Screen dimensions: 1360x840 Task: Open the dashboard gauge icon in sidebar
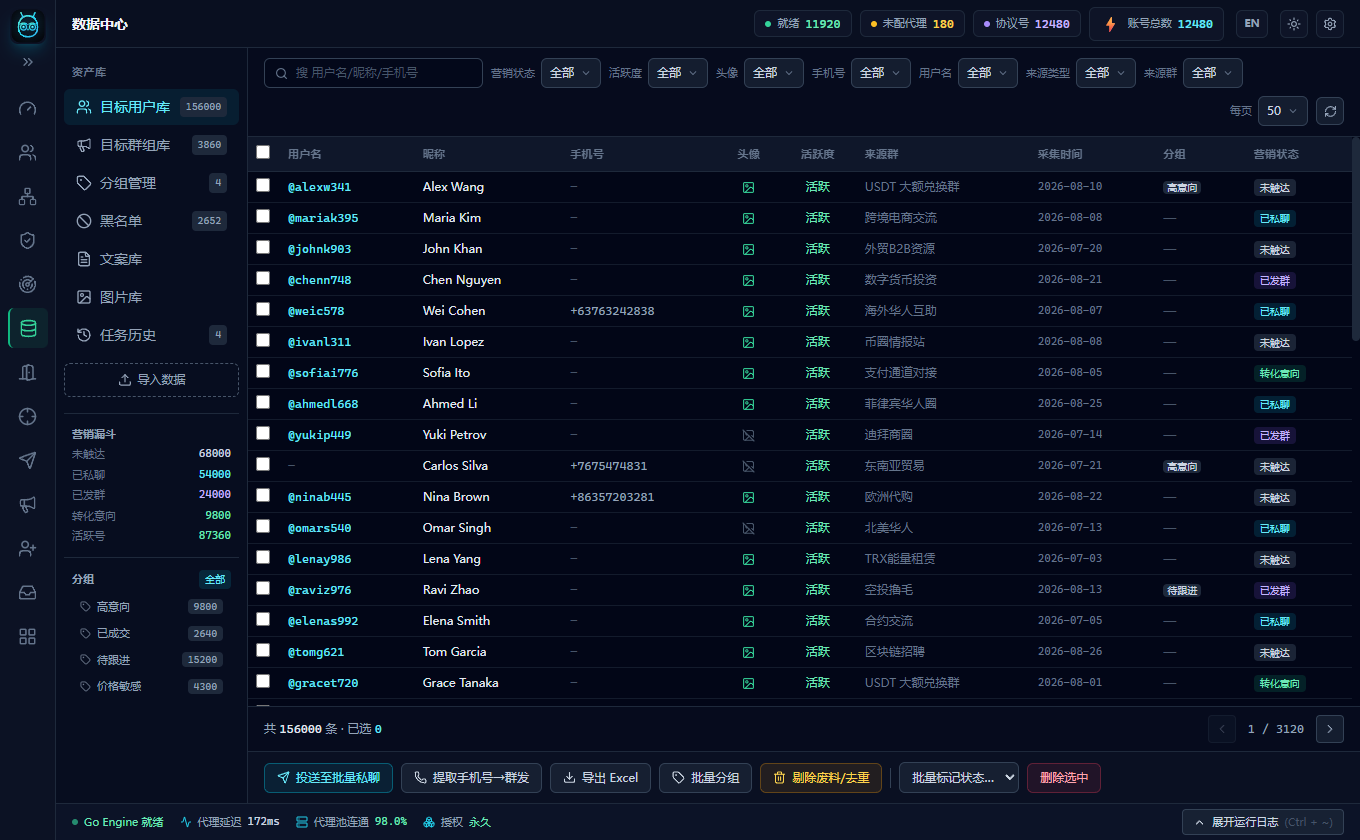tap(28, 108)
